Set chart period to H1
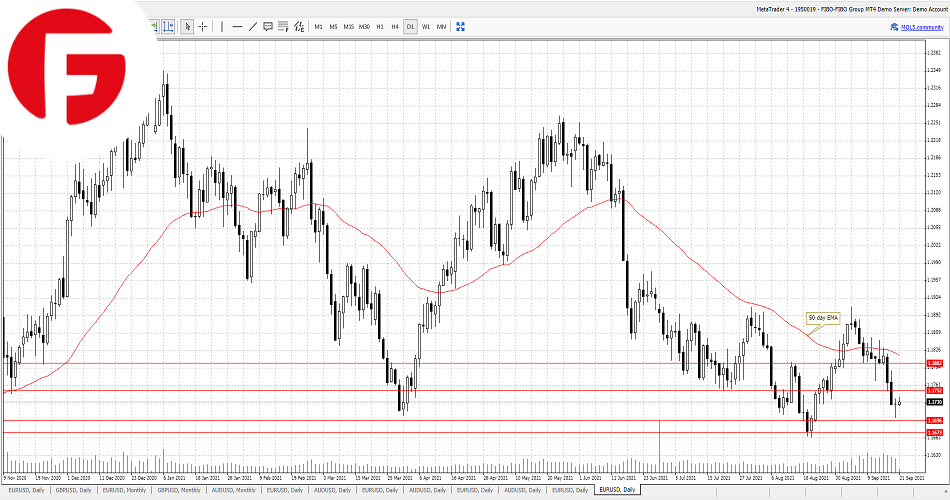The image size is (950, 500). coord(380,26)
